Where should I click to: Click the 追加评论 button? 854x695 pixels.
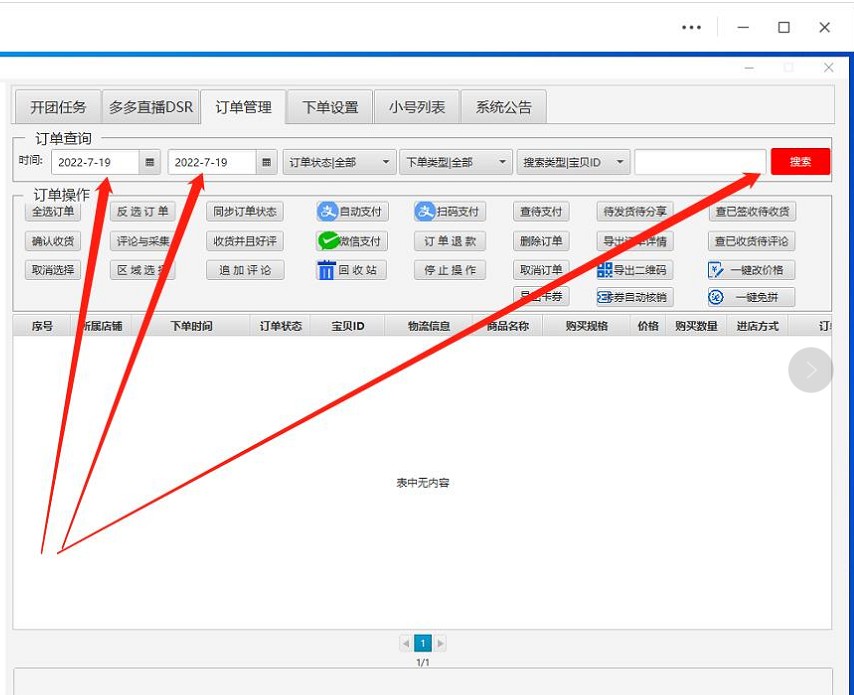(245, 270)
